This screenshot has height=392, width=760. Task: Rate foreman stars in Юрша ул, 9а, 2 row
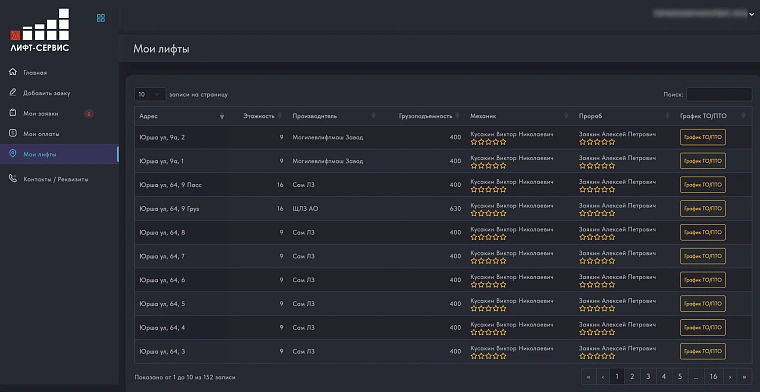point(597,142)
